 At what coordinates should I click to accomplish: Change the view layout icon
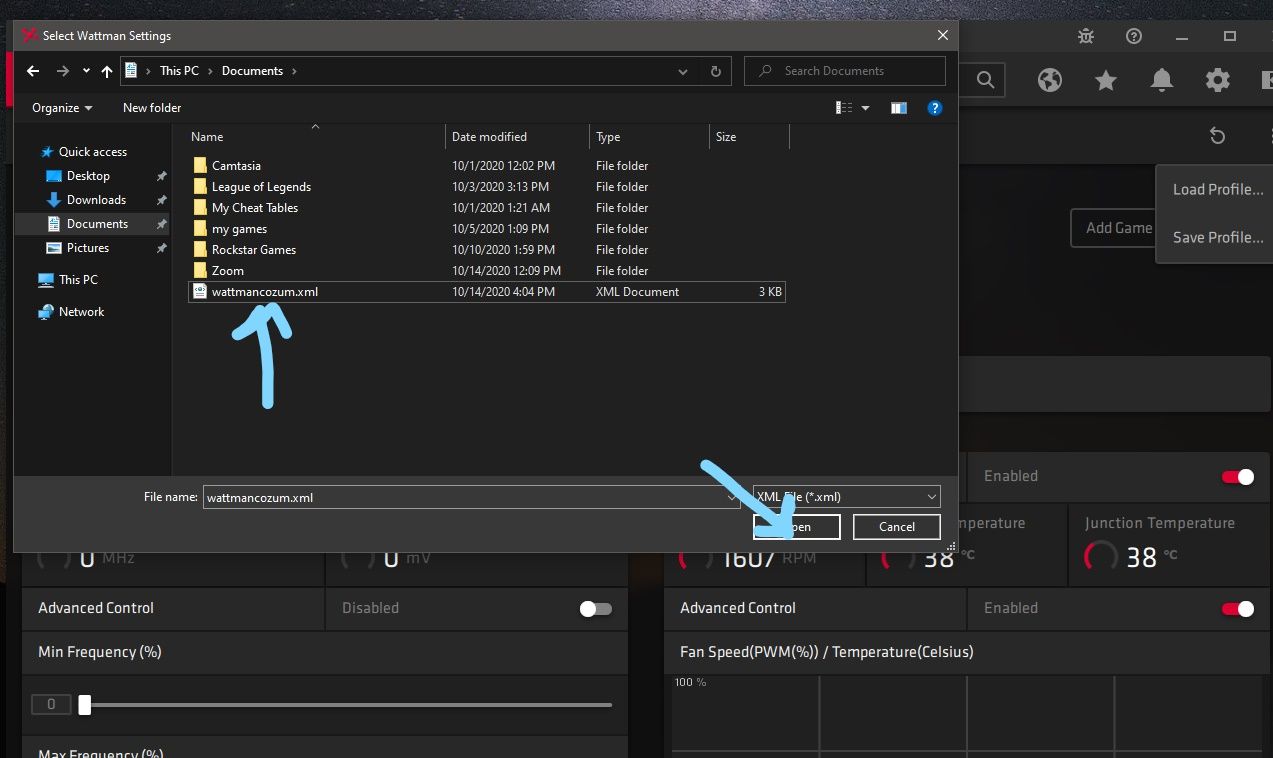click(x=844, y=108)
